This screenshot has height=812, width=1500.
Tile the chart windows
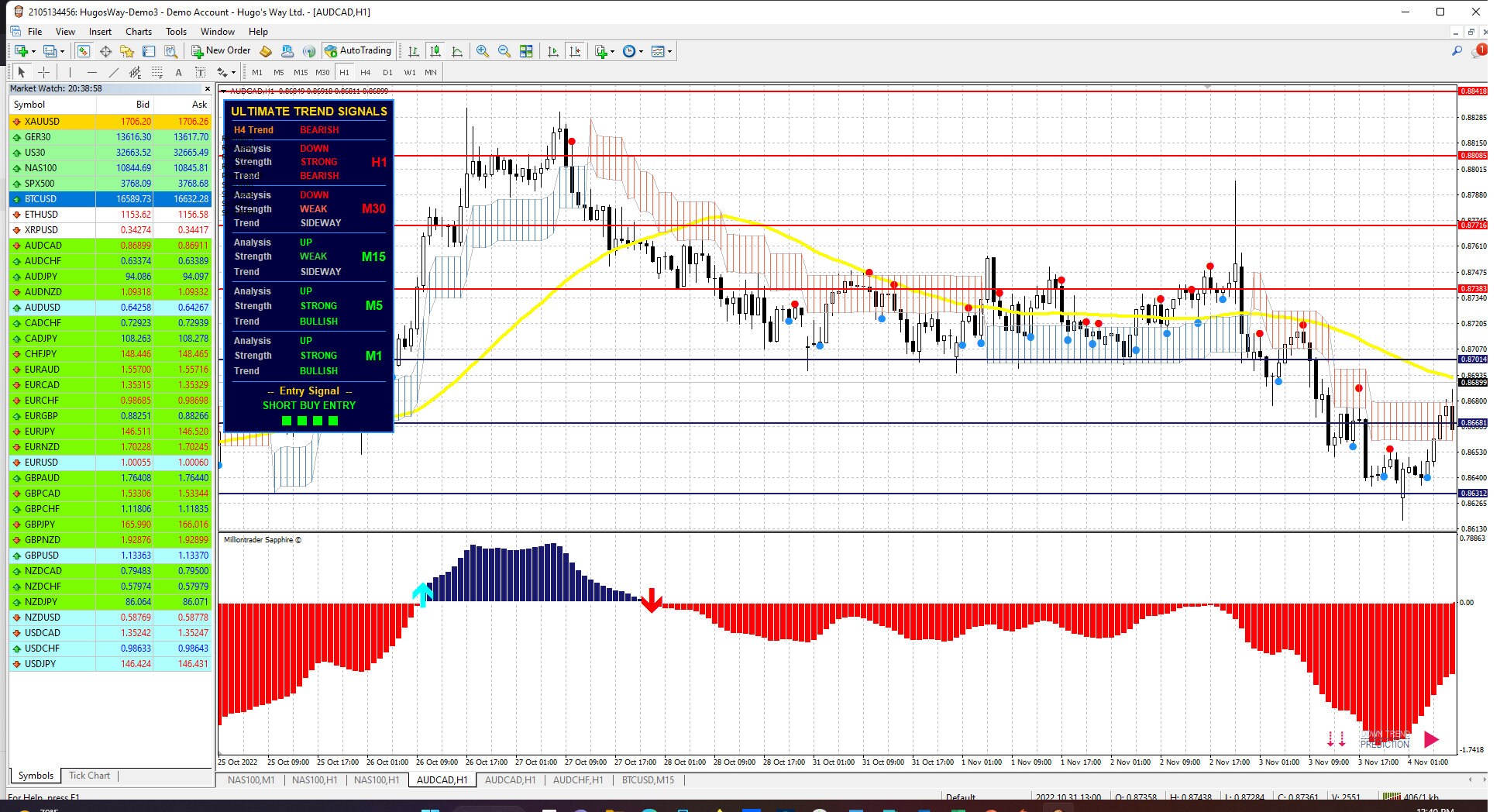(525, 51)
